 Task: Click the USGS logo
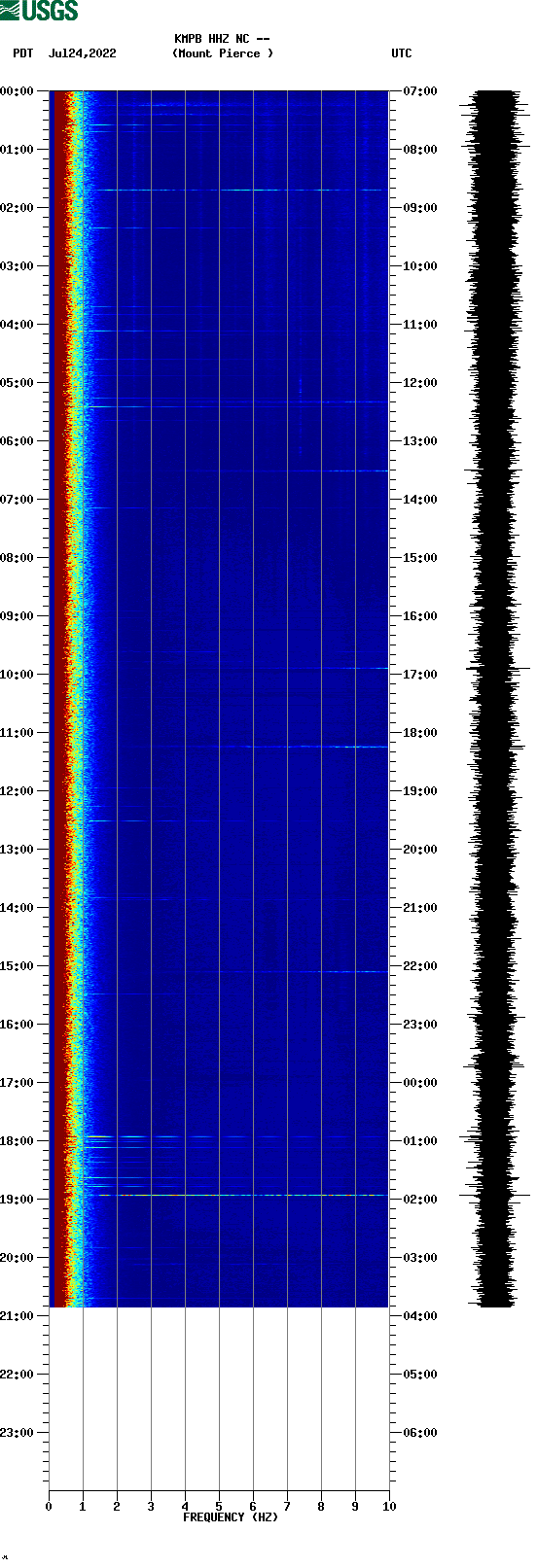coord(39,11)
